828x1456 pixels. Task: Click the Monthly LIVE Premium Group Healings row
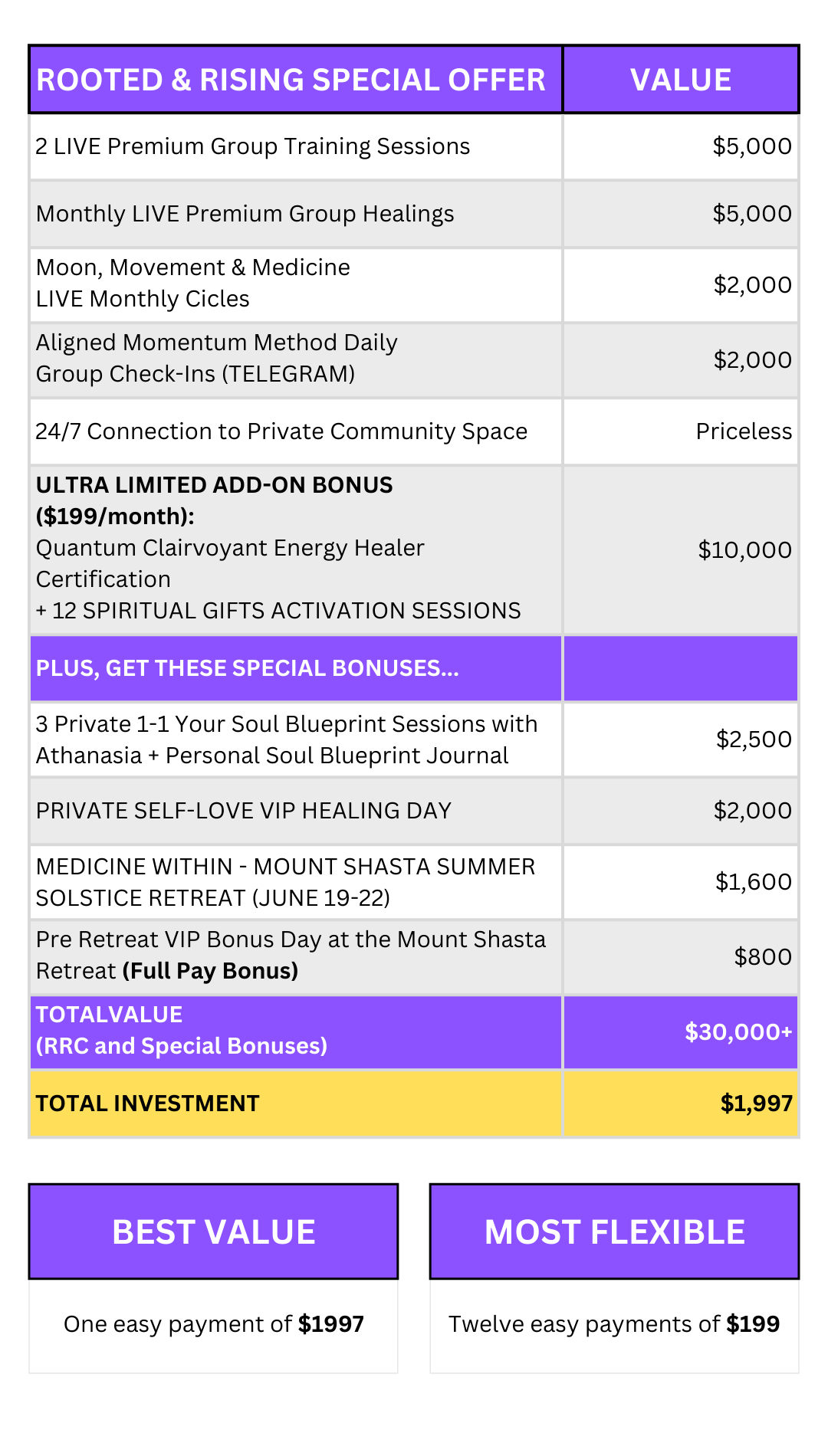[x=245, y=214]
